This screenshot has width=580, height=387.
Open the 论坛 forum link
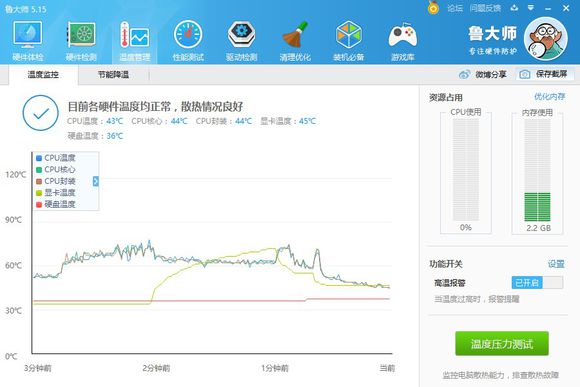(455, 8)
